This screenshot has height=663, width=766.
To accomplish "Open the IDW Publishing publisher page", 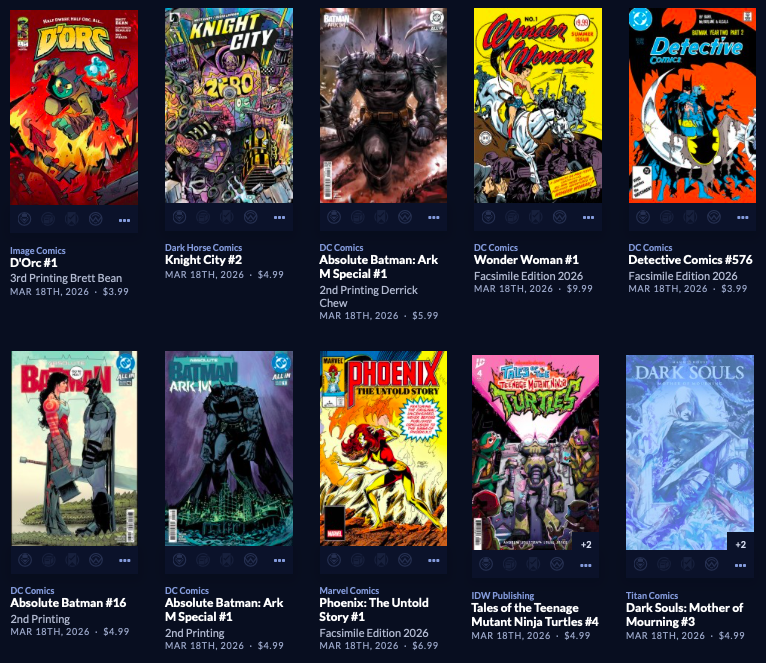I will pyautogui.click(x=502, y=596).
